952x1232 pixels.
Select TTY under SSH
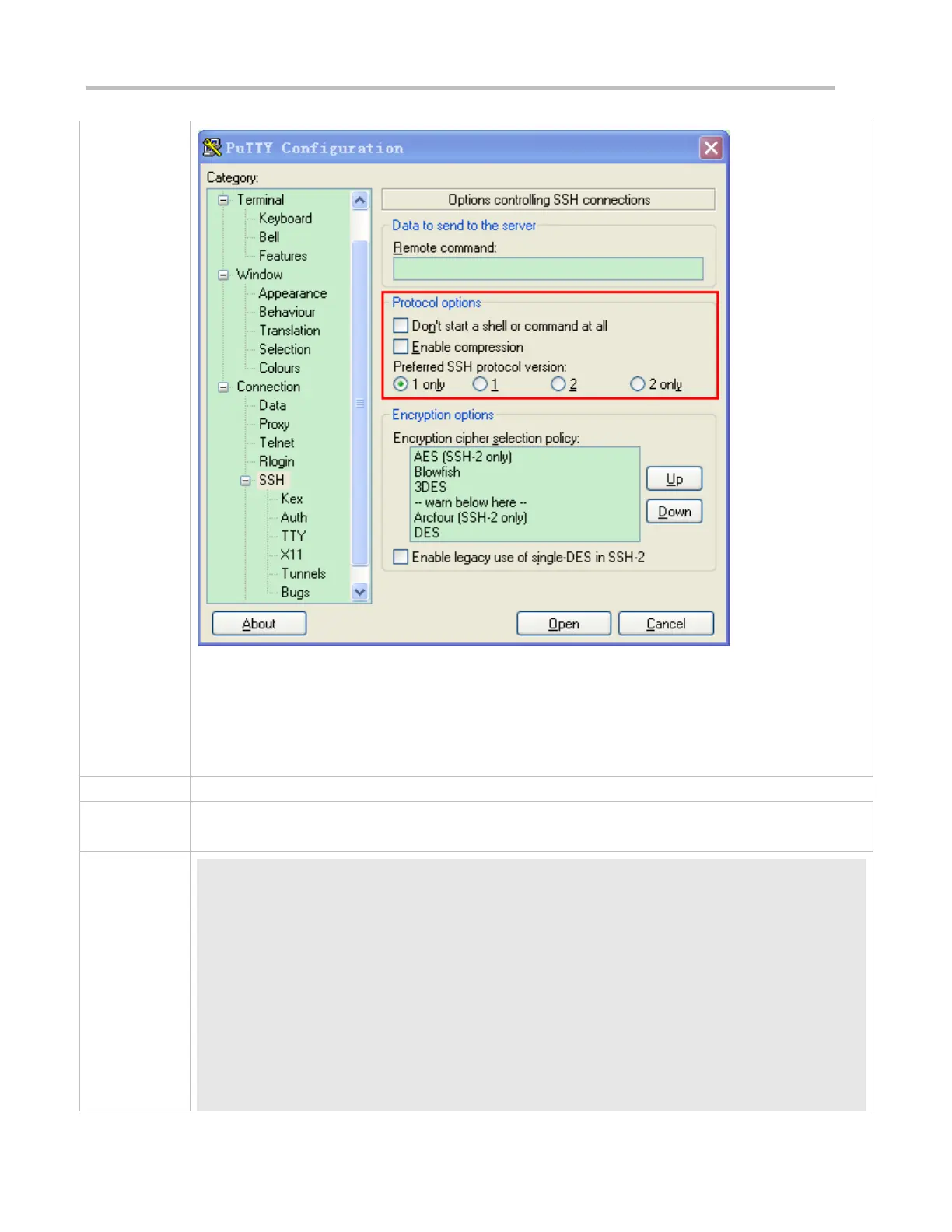[293, 536]
